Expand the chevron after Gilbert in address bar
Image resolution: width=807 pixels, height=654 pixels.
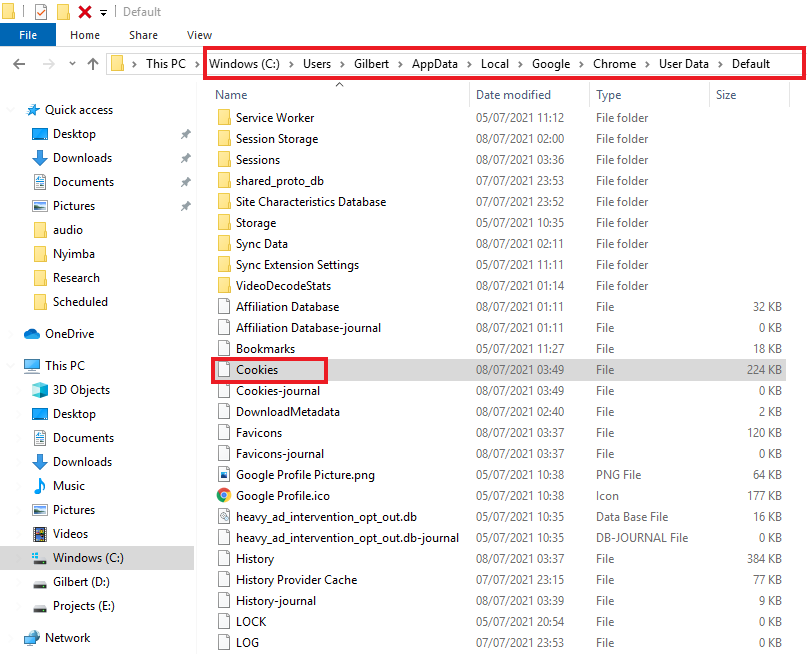400,64
